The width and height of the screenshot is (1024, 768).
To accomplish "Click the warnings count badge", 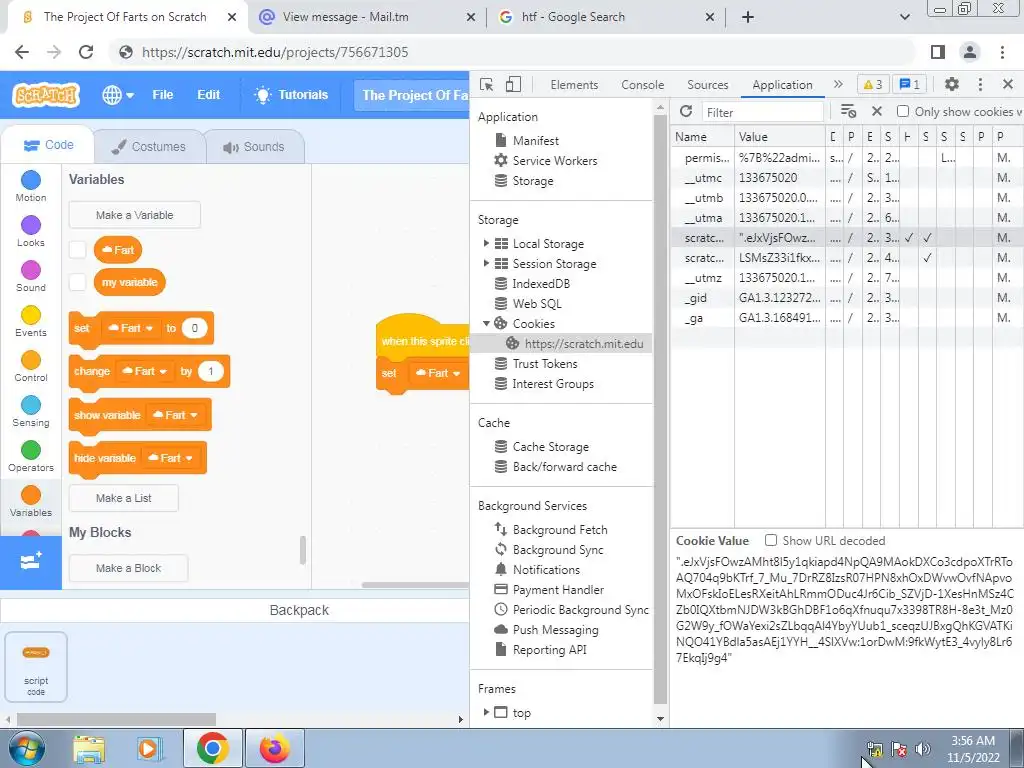I will pos(872,84).
